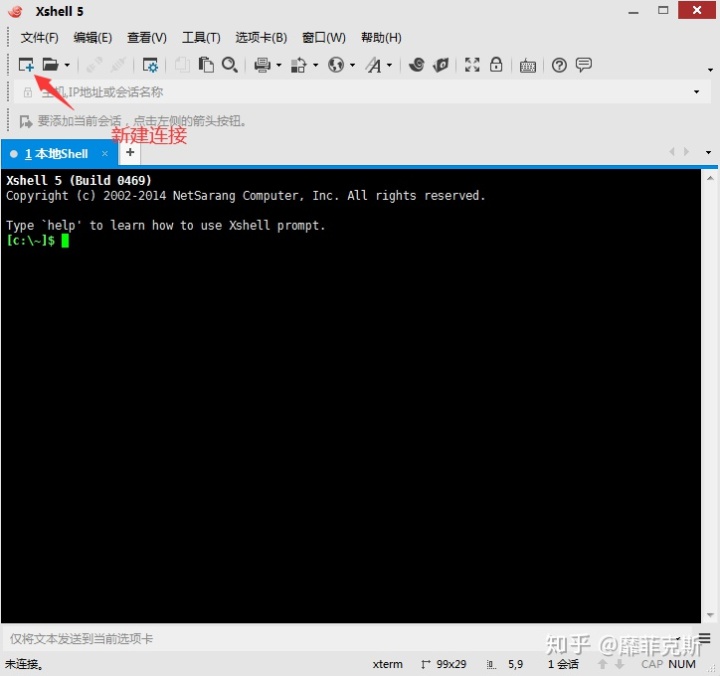The width and height of the screenshot is (720, 676).
Task: Expand toolbar options arrow at far right
Action: point(710,70)
